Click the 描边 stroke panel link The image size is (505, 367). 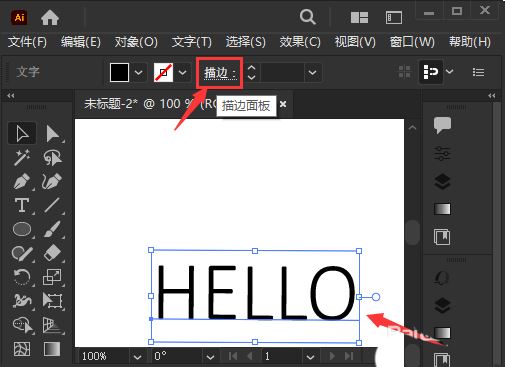click(220, 73)
